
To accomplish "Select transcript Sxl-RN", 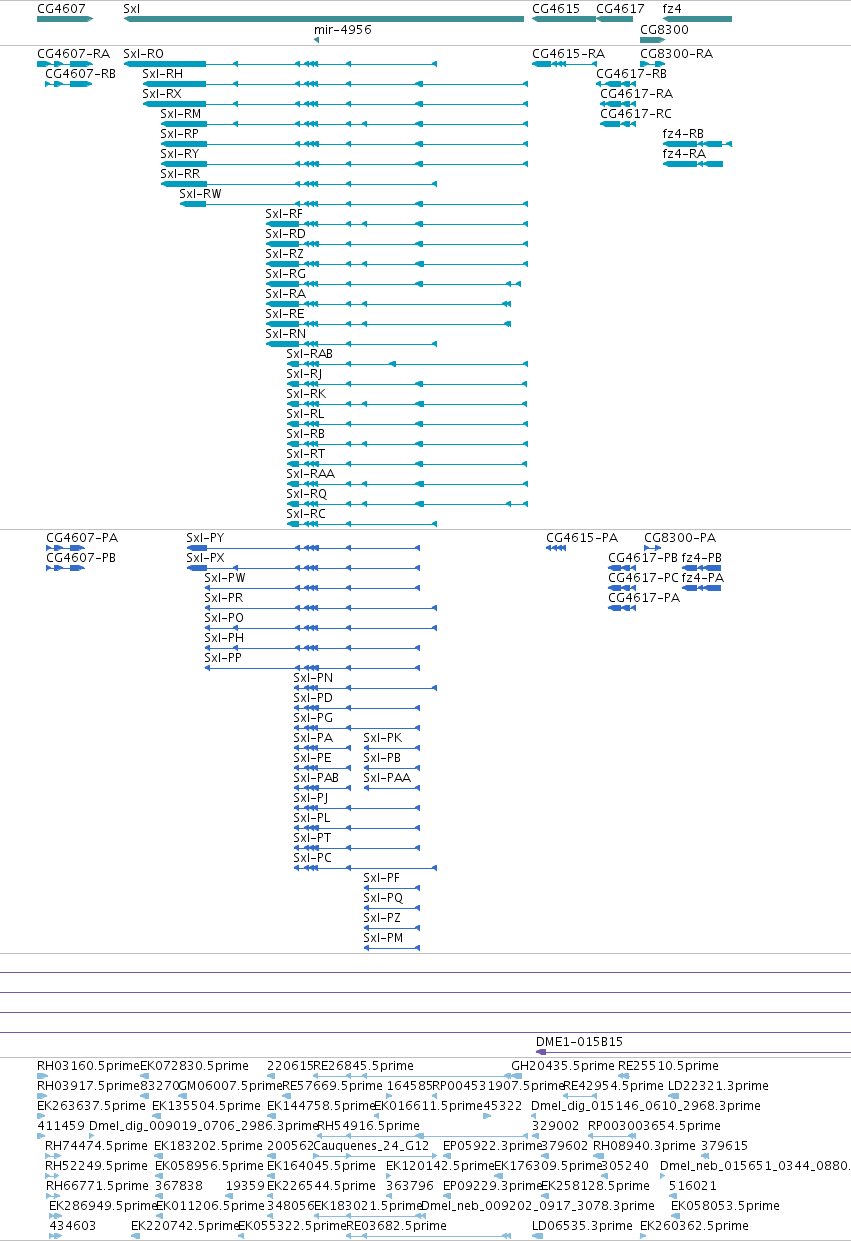I will click(285, 334).
